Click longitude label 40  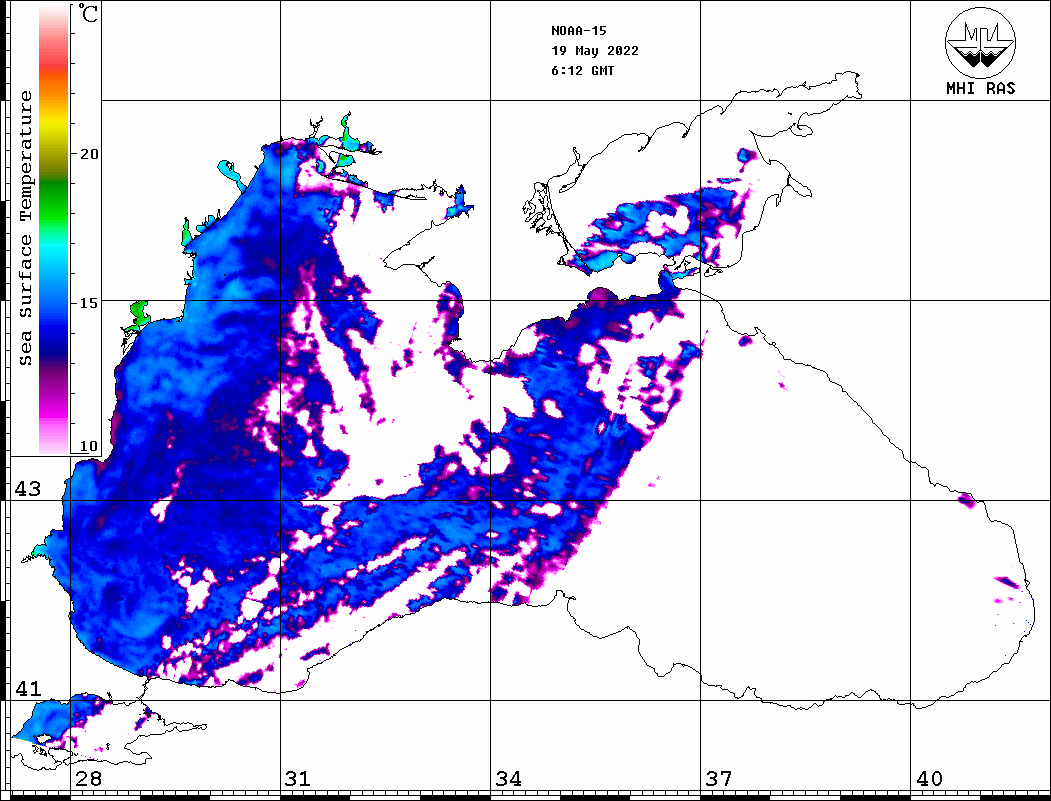tap(929, 779)
